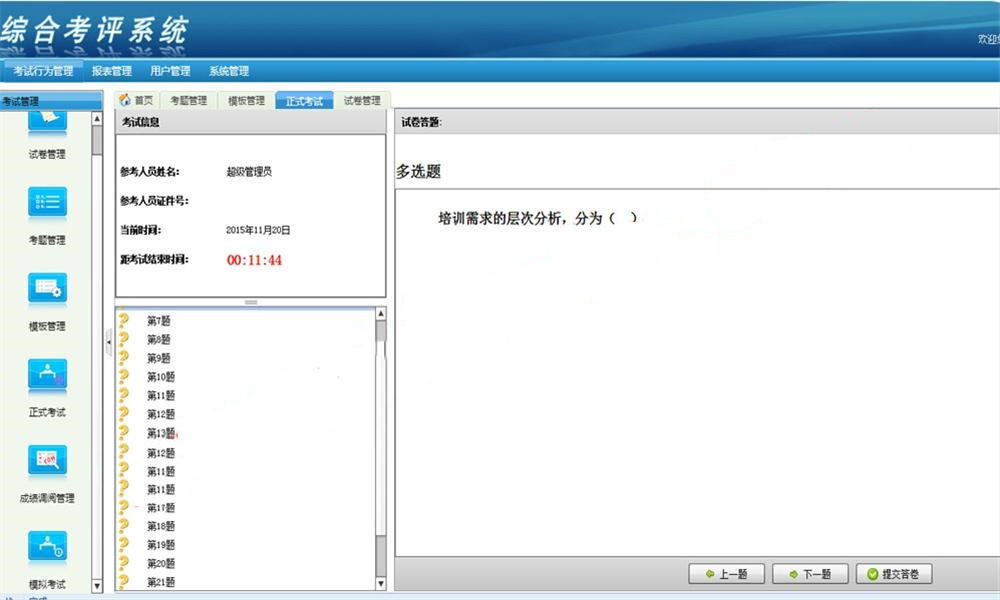Select 第19题 in the question list
The height and width of the screenshot is (600, 1000).
coord(161,545)
